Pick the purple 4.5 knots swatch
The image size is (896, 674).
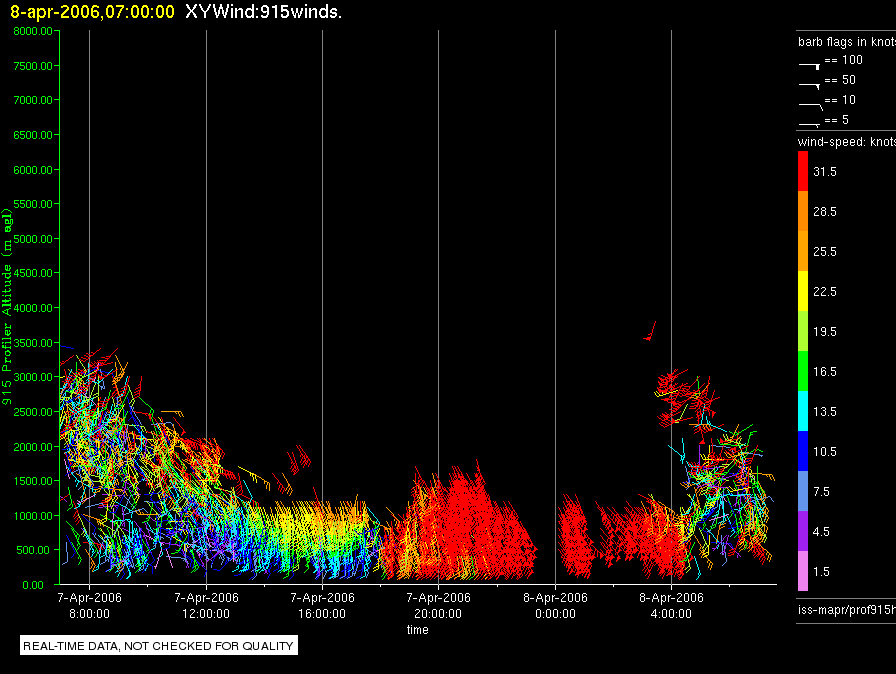click(x=803, y=531)
